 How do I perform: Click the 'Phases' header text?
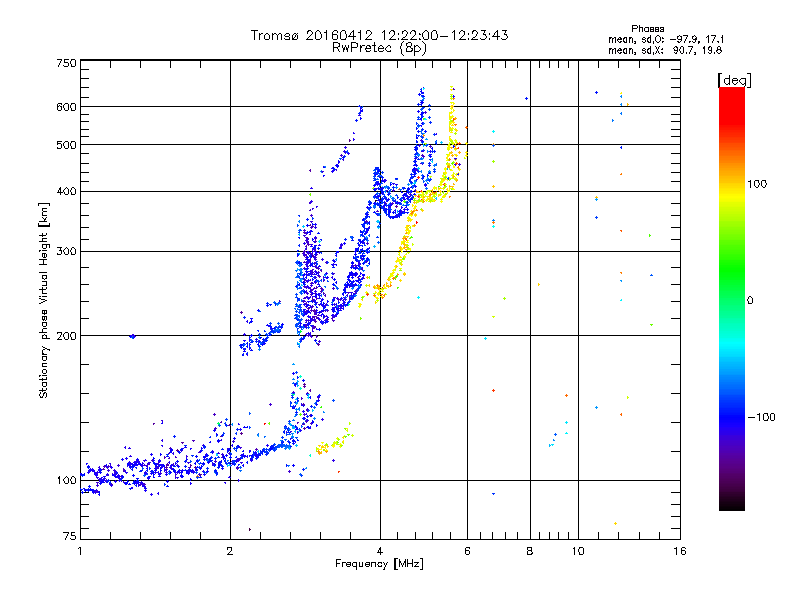[647, 29]
